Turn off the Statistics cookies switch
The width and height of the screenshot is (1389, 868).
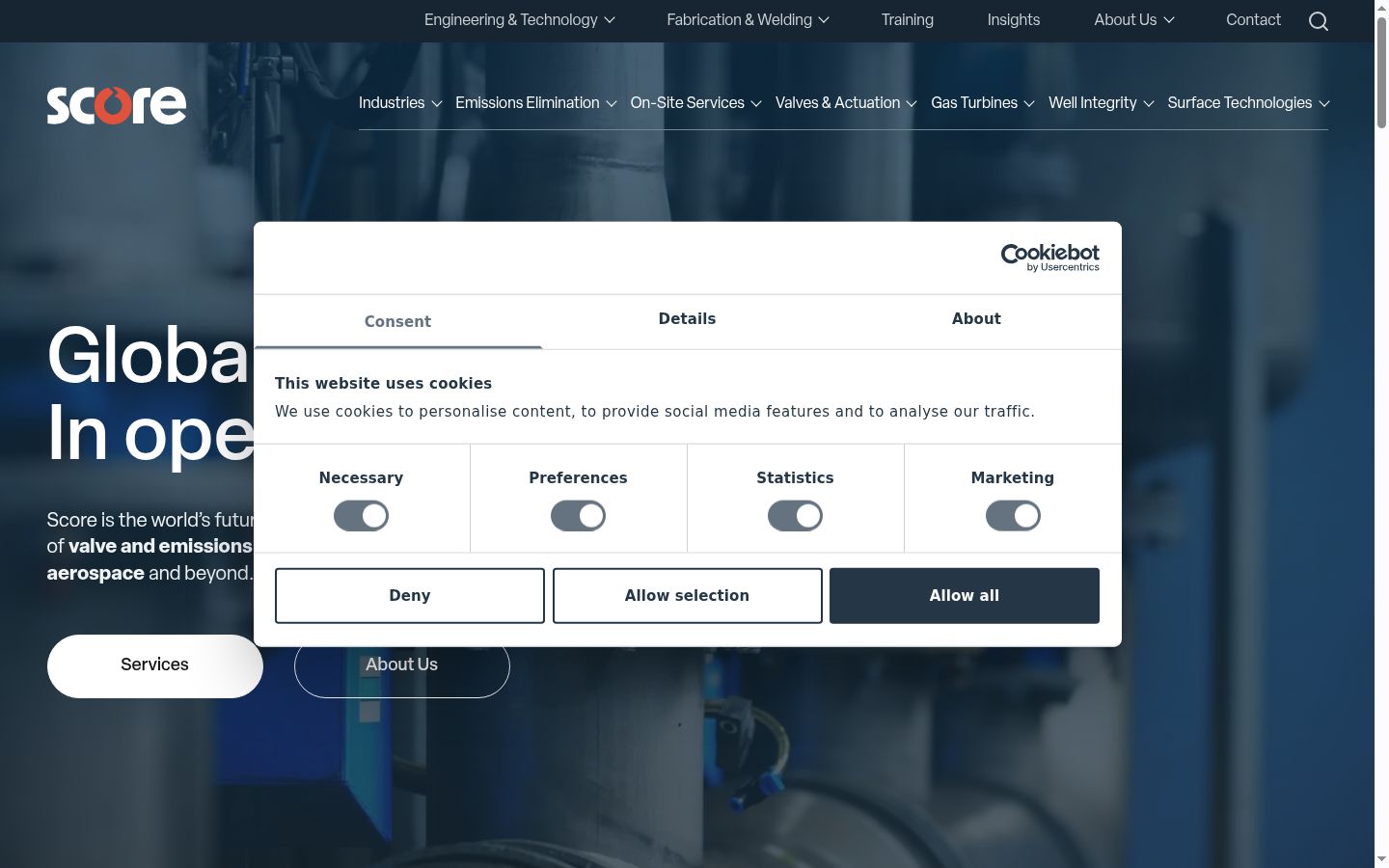795,516
